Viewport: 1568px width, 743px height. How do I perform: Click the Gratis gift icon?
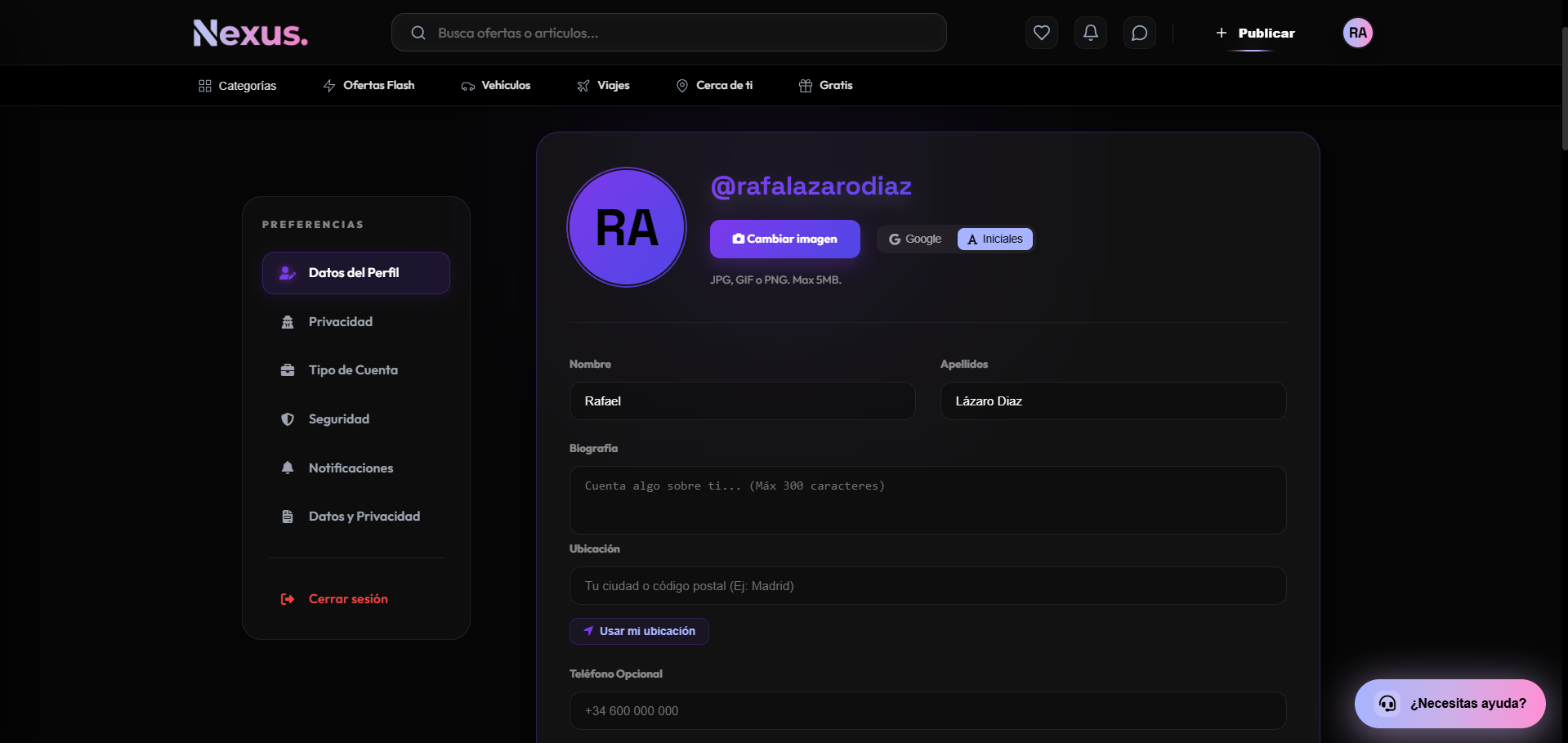806,86
